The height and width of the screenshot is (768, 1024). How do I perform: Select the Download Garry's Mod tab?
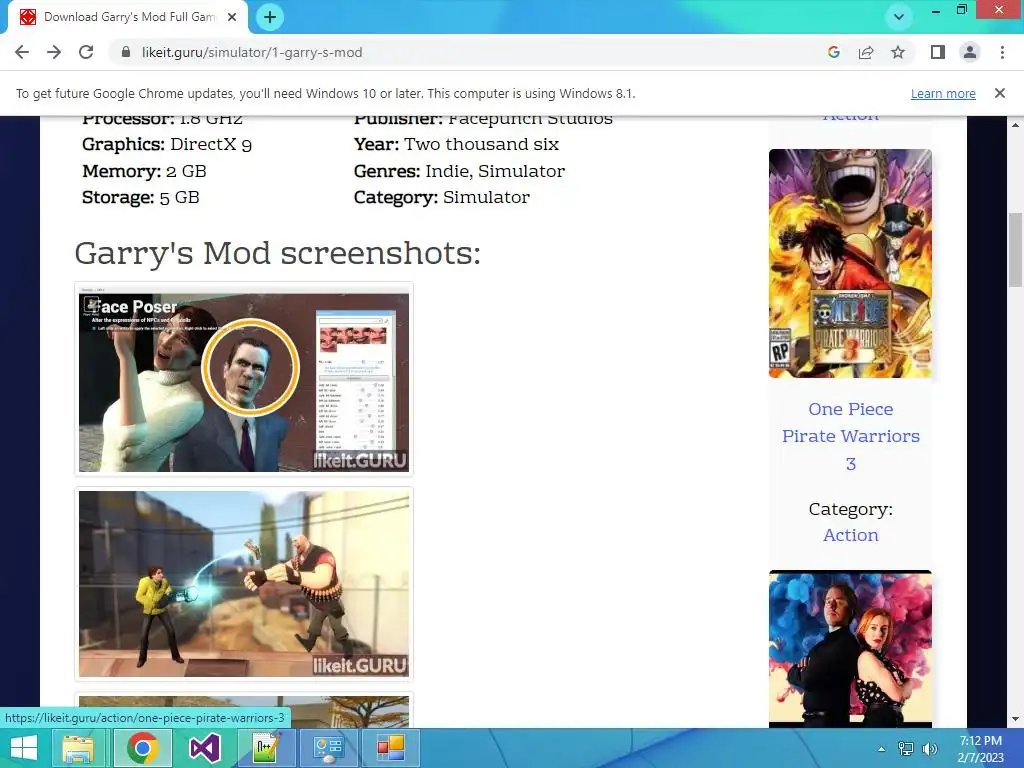click(x=127, y=17)
